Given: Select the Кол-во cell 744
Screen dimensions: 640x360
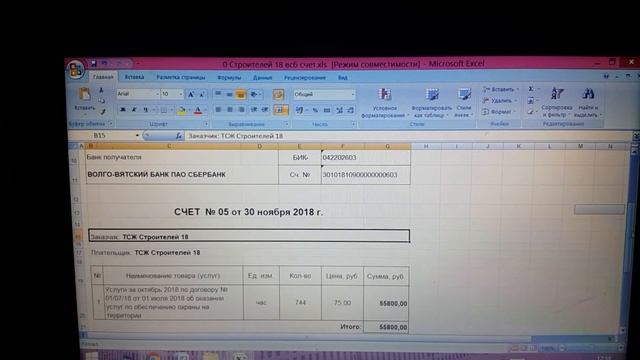Looking at the screenshot, I should [x=300, y=302].
